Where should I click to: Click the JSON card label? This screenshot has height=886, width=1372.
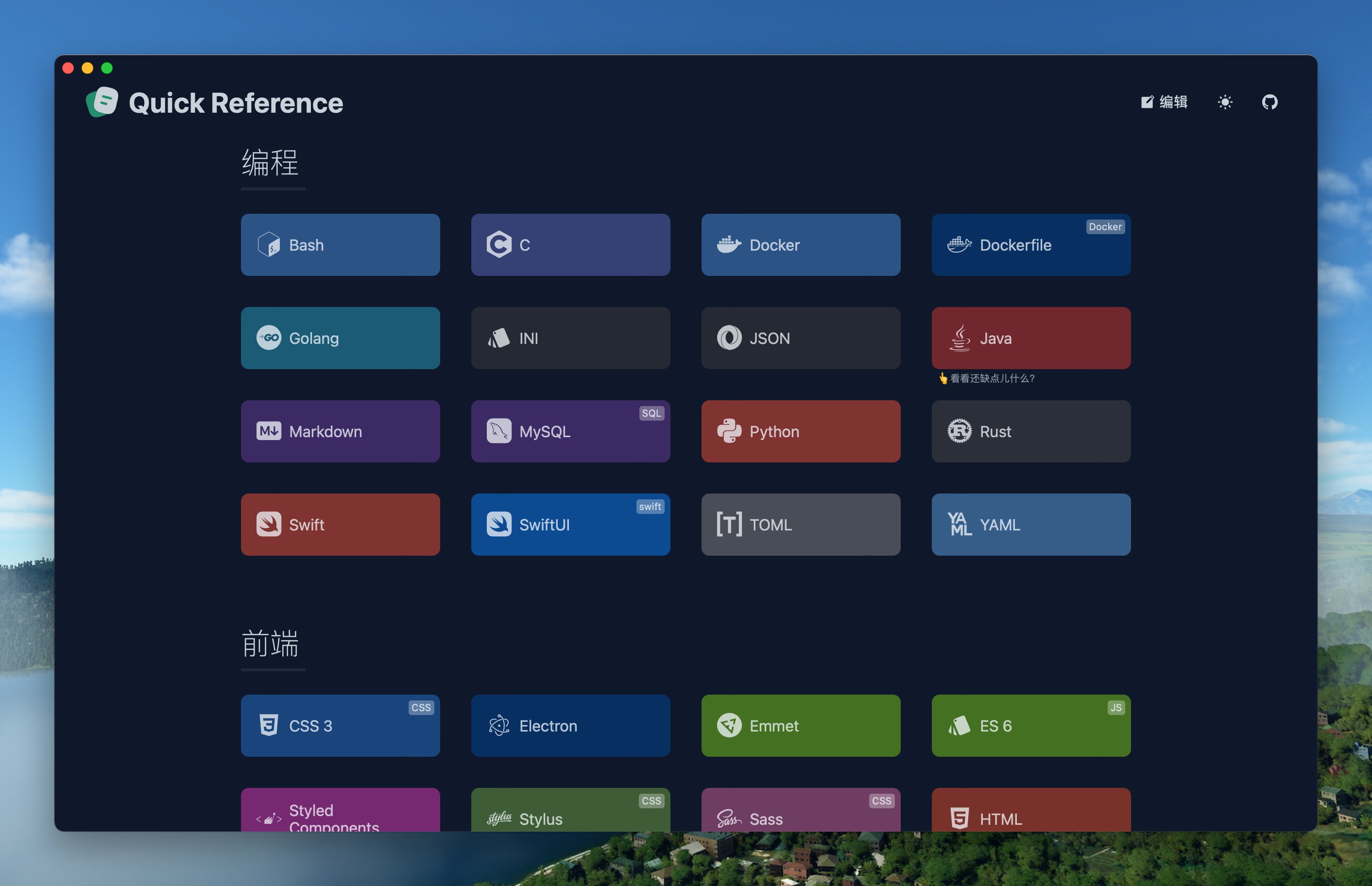pyautogui.click(x=770, y=338)
